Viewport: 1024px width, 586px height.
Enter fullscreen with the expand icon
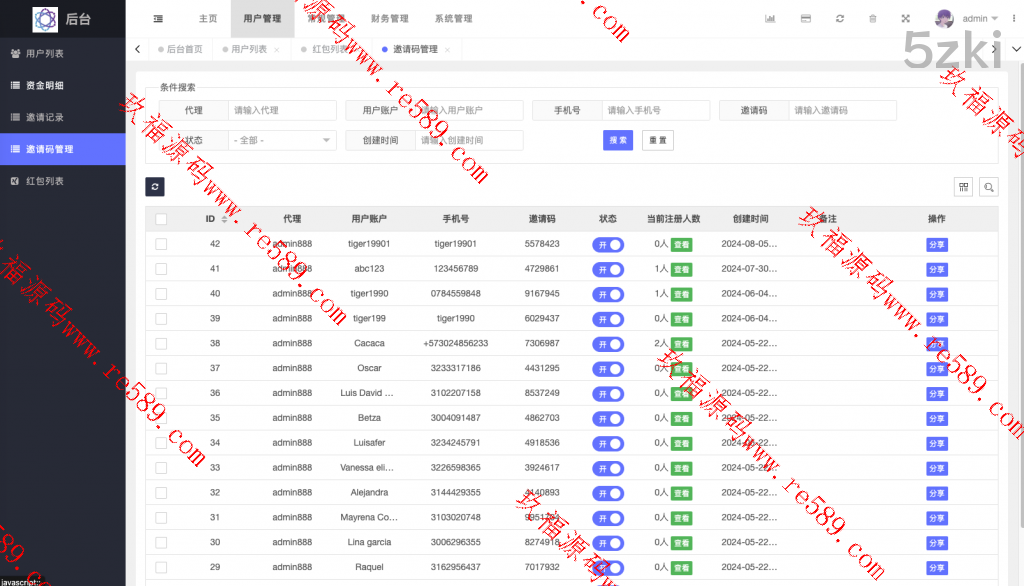coord(906,19)
